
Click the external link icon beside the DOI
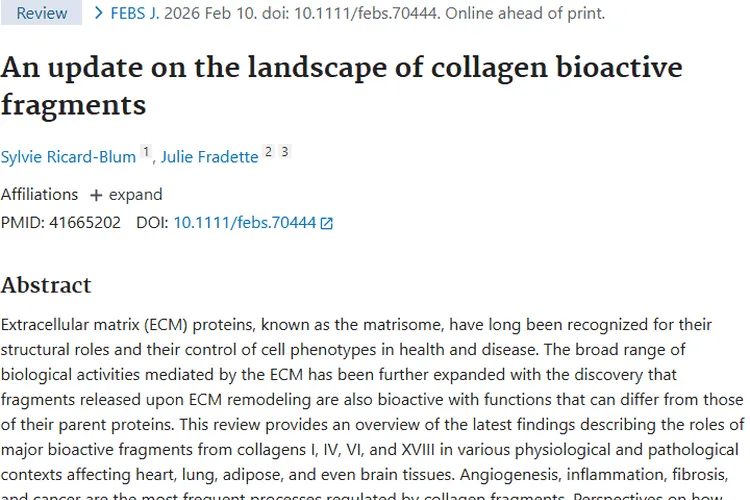tap(326, 223)
